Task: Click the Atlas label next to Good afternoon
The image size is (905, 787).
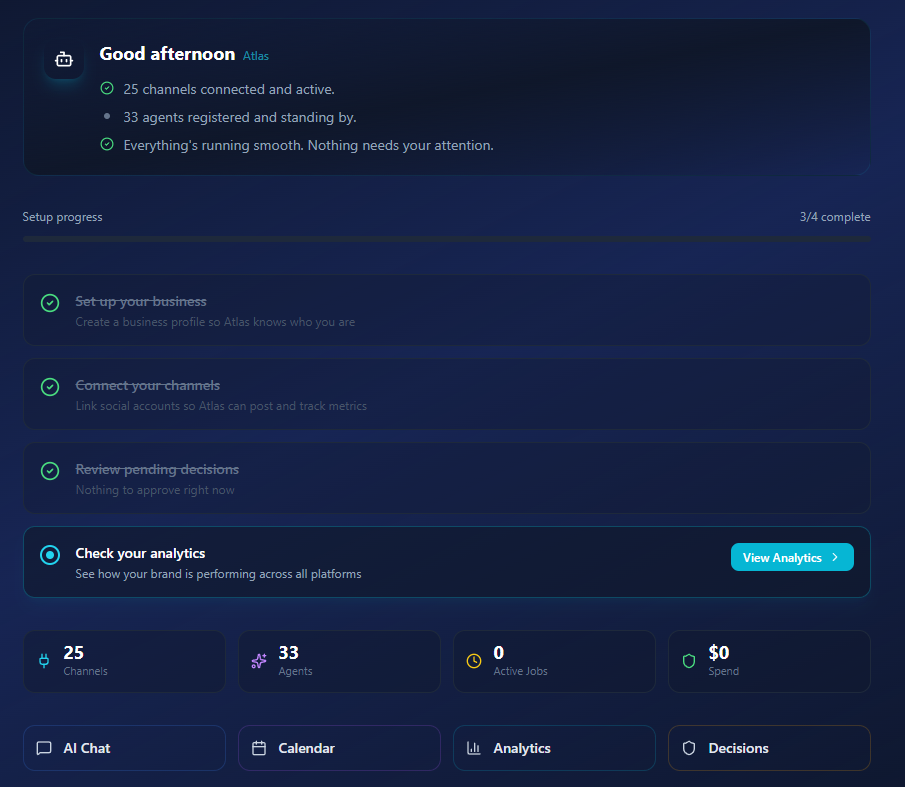Action: point(256,56)
